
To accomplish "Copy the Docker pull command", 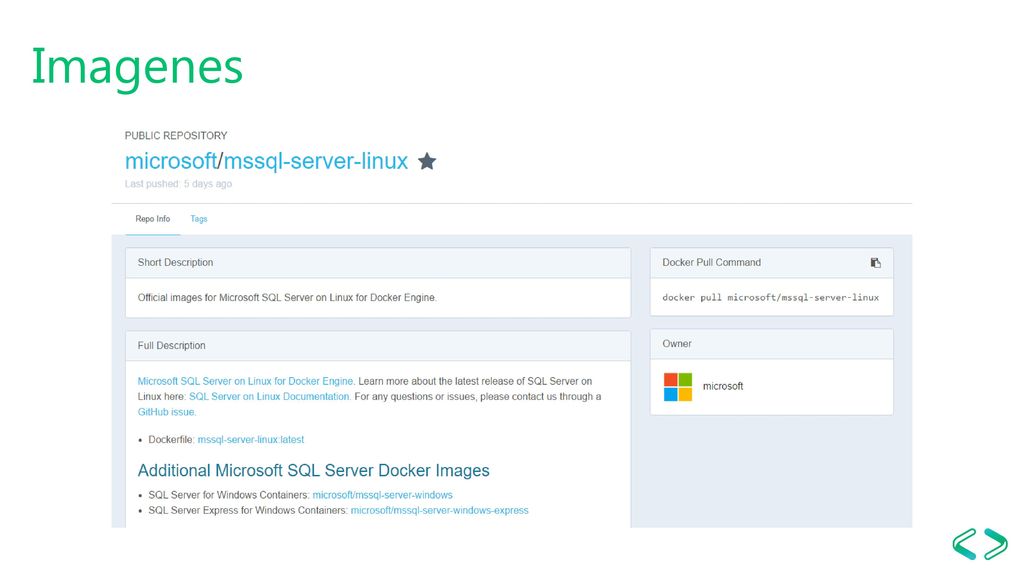I will (x=875, y=263).
